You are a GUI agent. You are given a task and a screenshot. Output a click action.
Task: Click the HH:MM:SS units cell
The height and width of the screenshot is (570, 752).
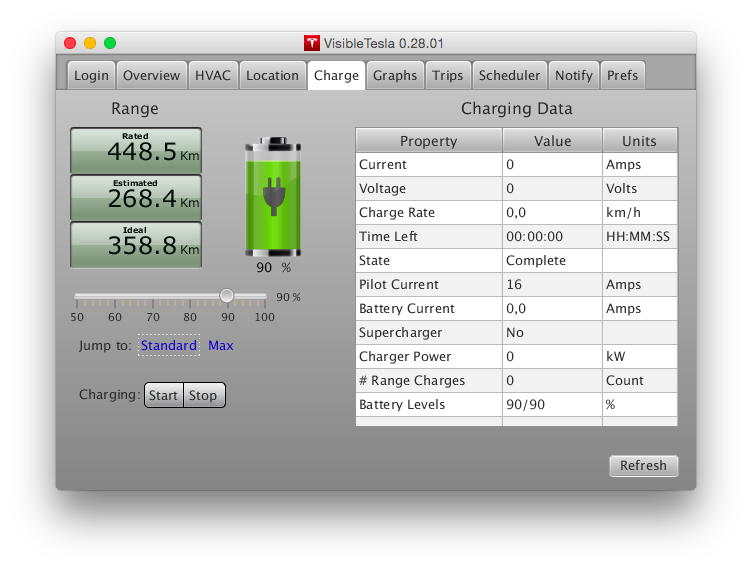[x=638, y=236]
